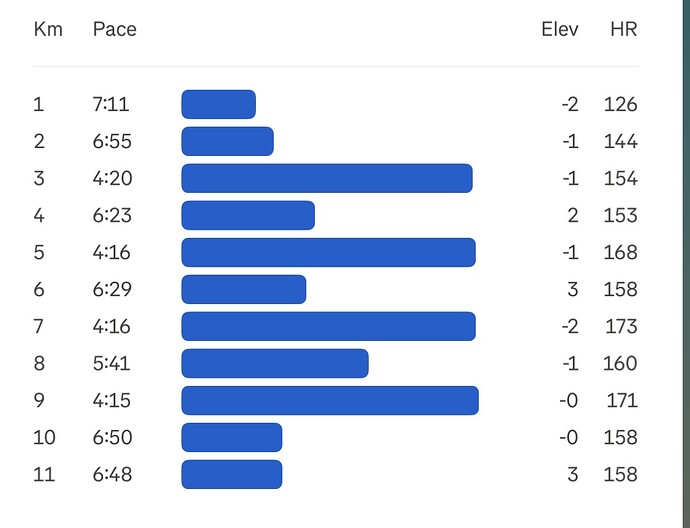Click the Pace column header
This screenshot has height=528, width=690.
point(114,29)
